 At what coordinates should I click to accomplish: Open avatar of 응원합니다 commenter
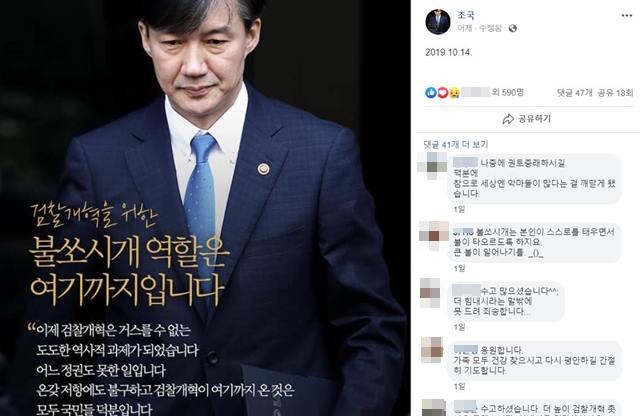(432, 349)
